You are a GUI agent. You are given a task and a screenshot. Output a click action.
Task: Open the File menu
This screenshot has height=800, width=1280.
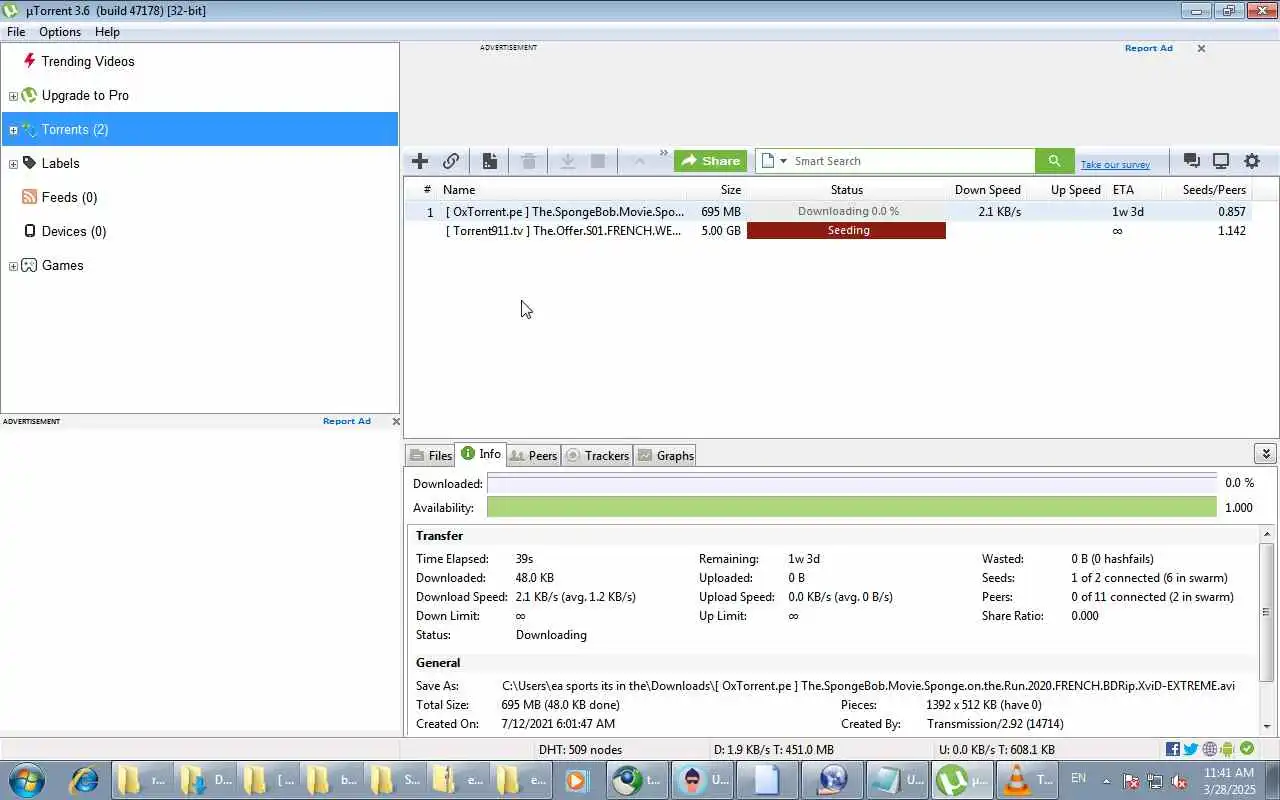pyautogui.click(x=16, y=32)
